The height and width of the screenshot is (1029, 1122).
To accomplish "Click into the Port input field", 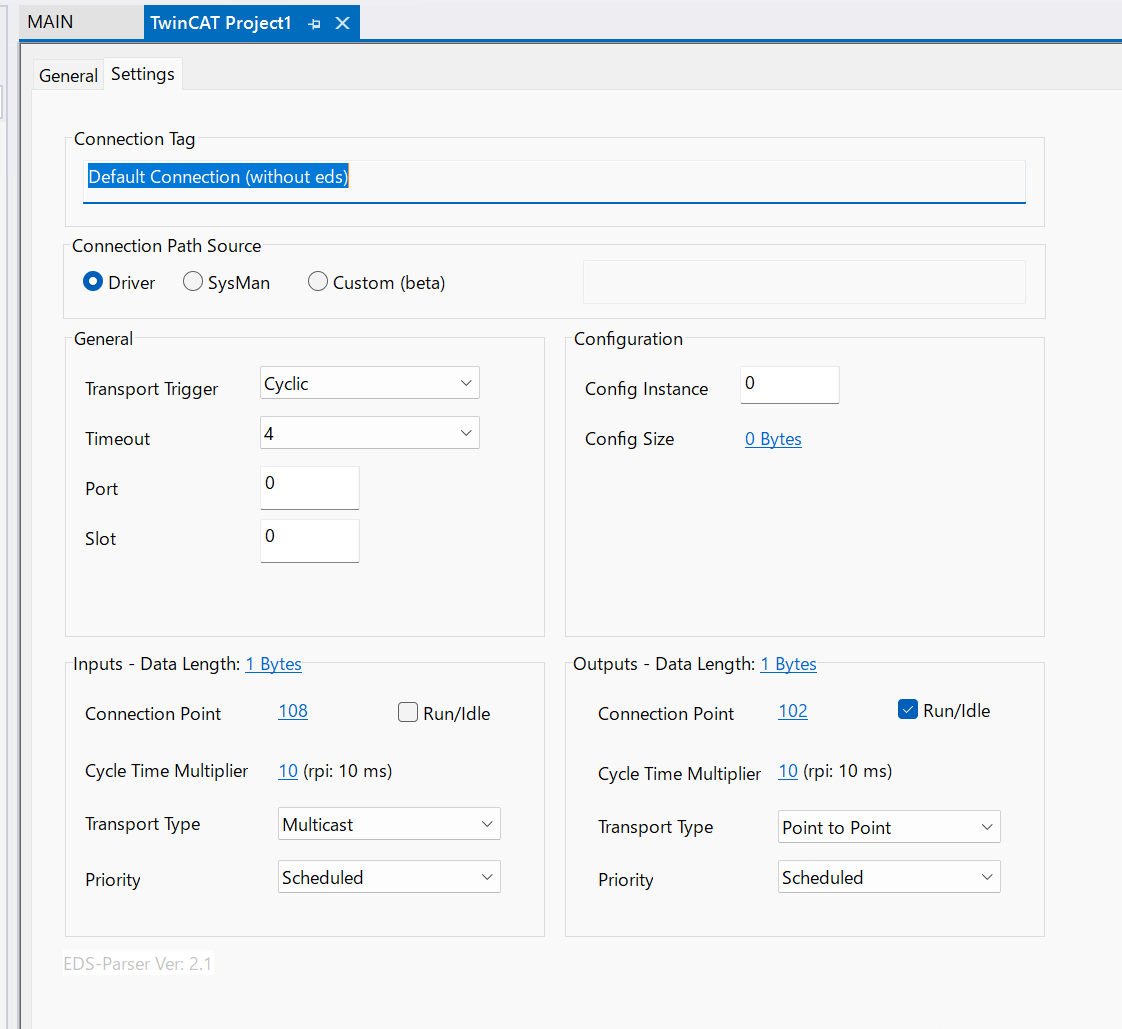I will [309, 487].
